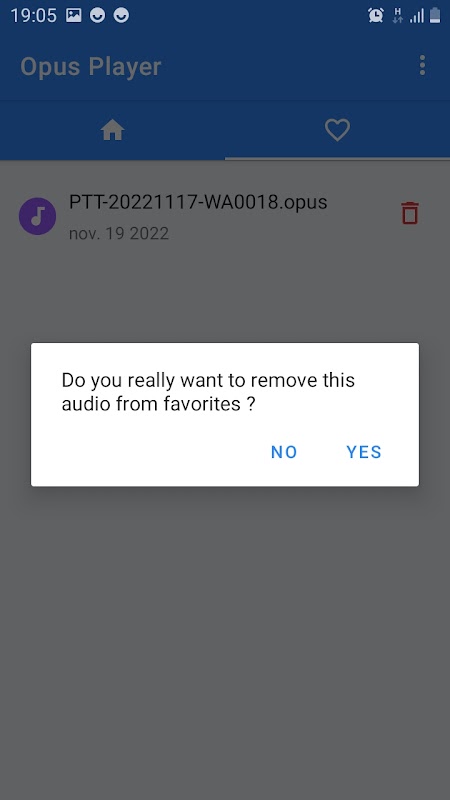Tap the battery status icon

435,15
